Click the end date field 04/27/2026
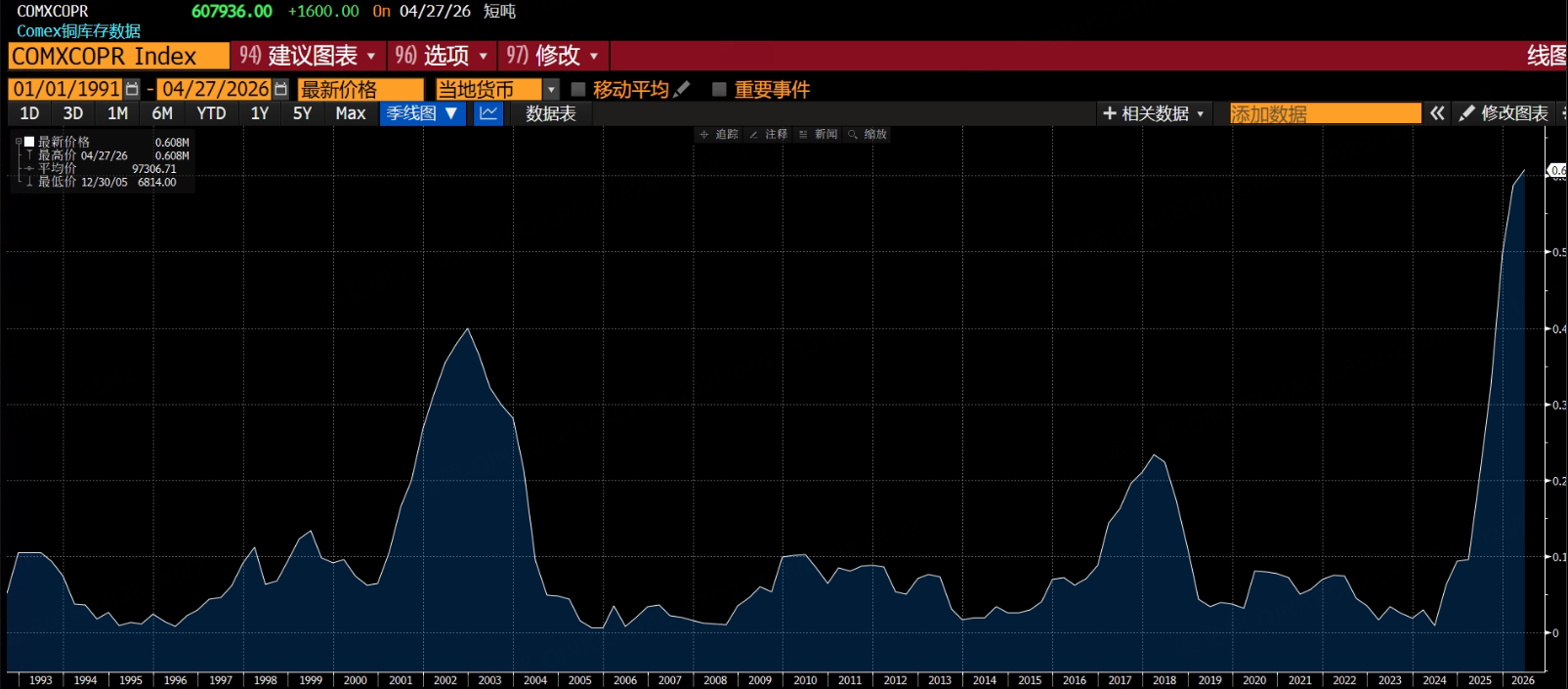1568x689 pixels. 215,89
